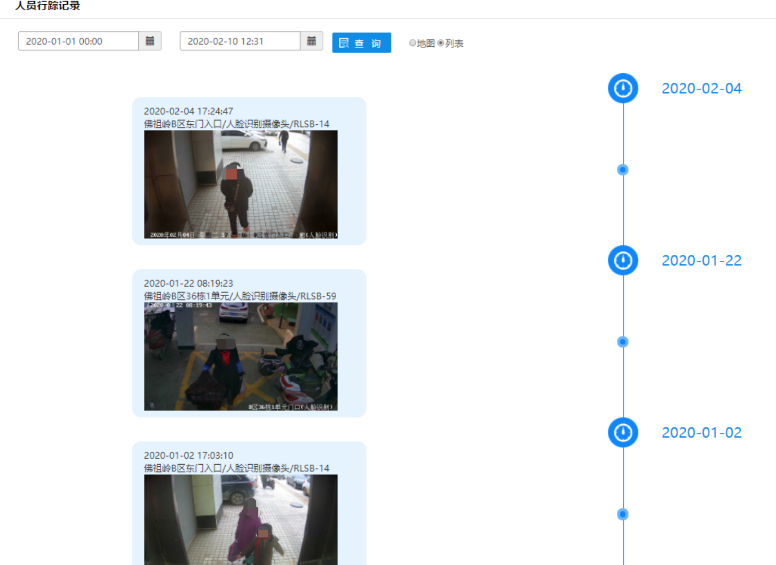
Task: Click the clock icon for 2020-01-02
Action: (623, 432)
